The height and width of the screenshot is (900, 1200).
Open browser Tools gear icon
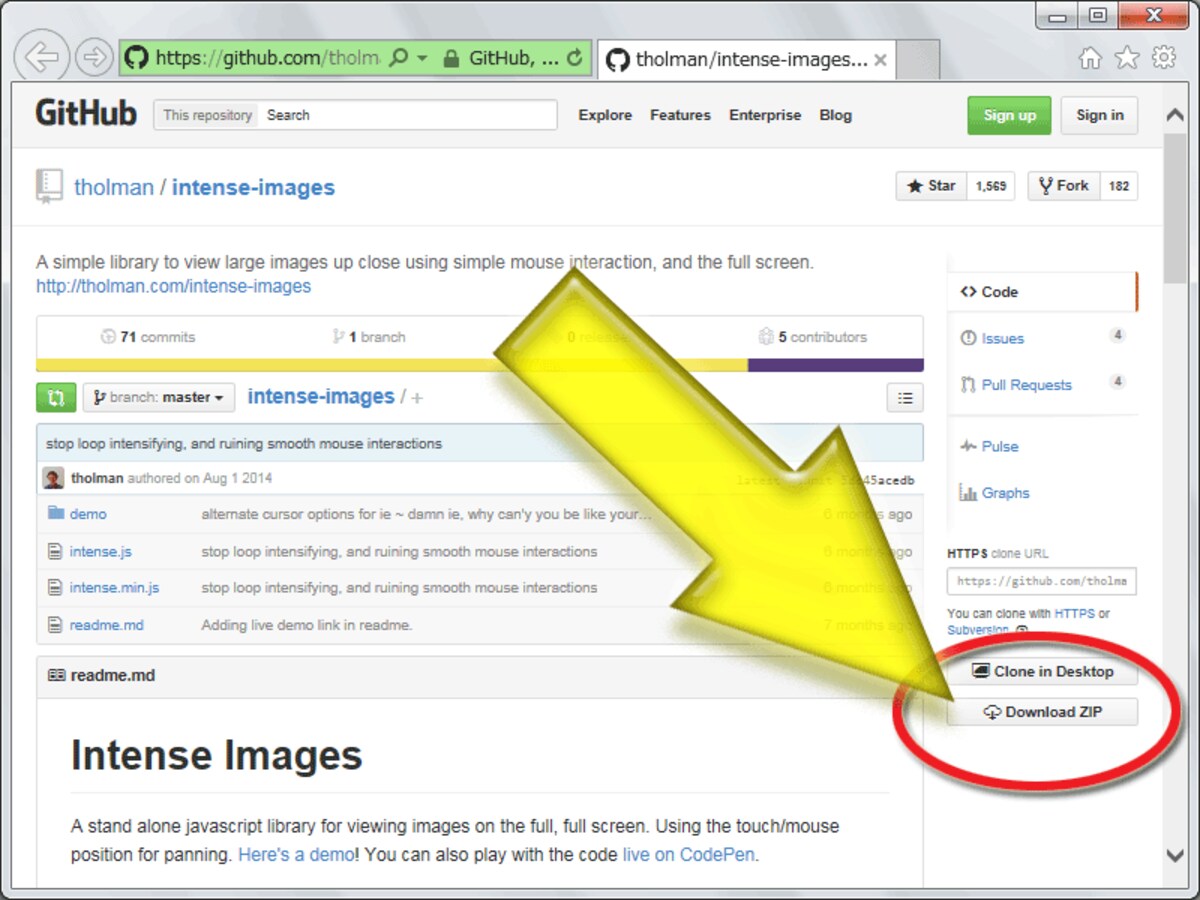1164,58
